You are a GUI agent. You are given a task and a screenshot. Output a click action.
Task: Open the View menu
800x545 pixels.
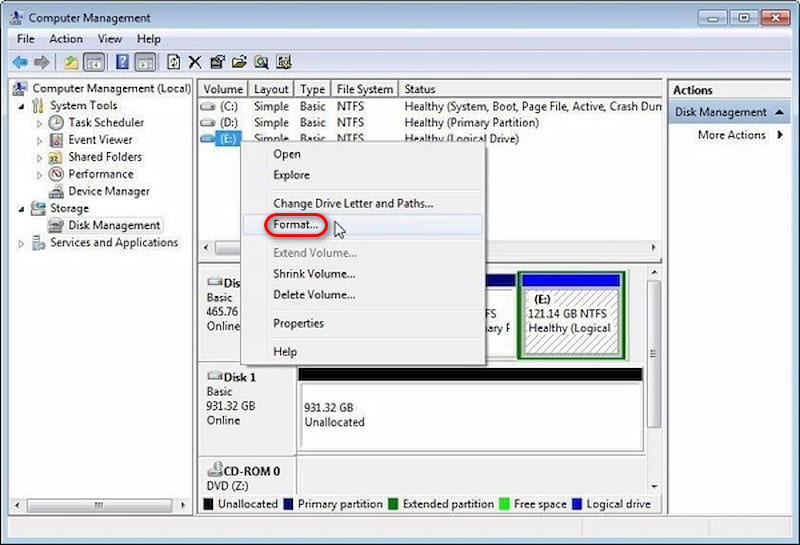pyautogui.click(x=110, y=39)
